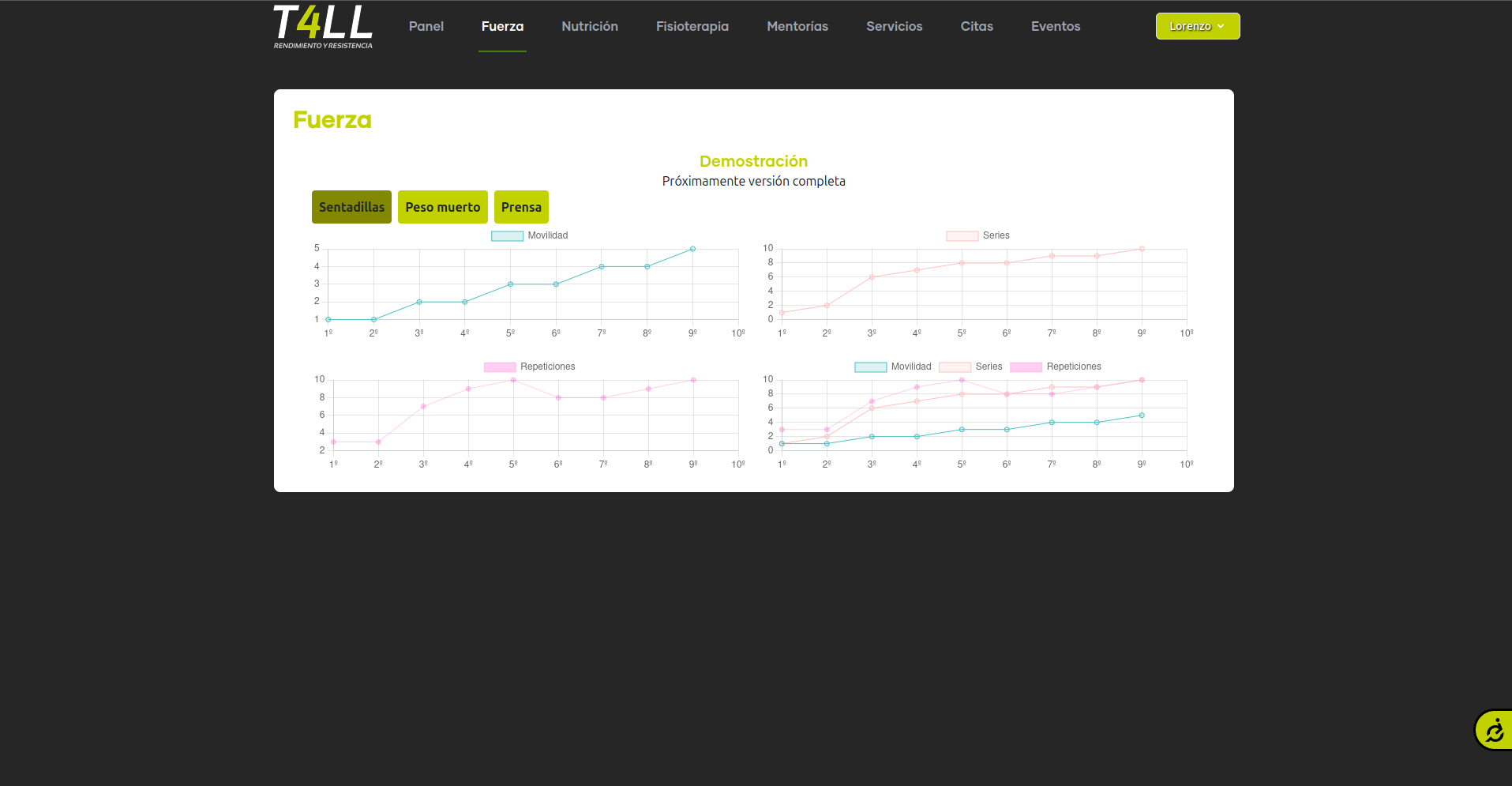Screen dimensions: 1512x786
Task: Click the 9º data point on Movilidad chart
Action: 692,249
